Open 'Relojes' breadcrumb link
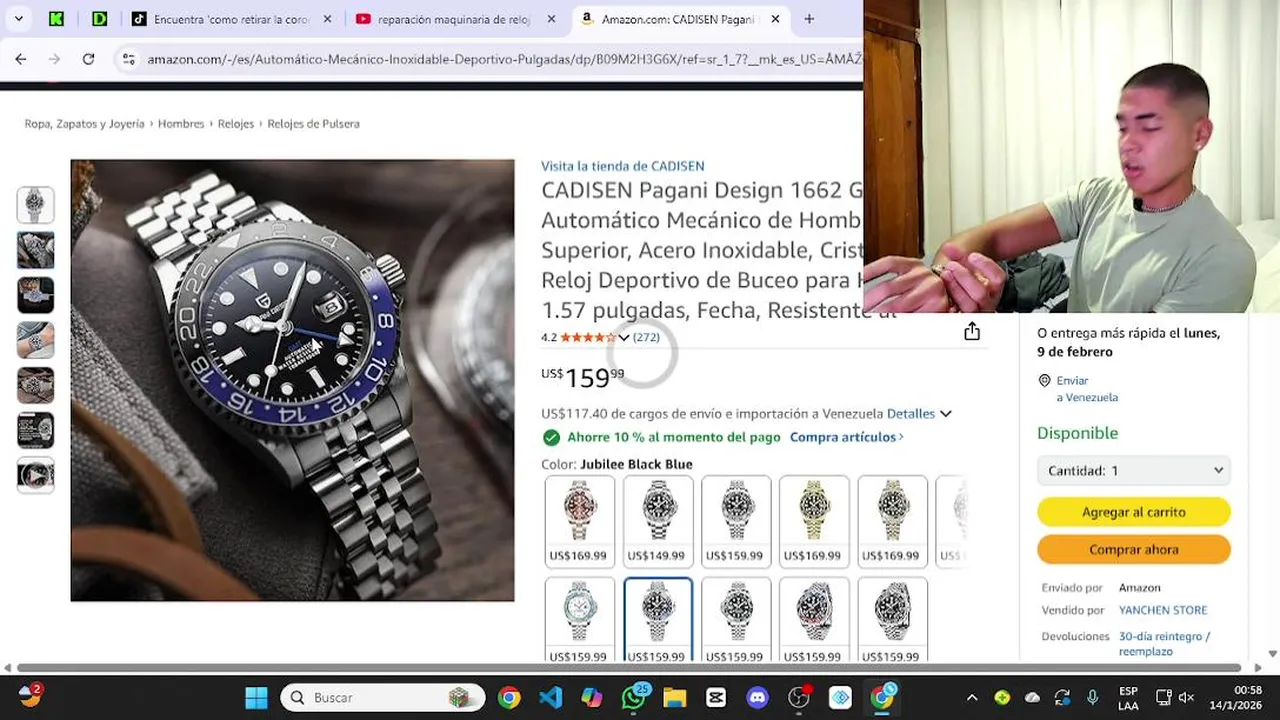This screenshot has width=1280, height=720. [236, 124]
